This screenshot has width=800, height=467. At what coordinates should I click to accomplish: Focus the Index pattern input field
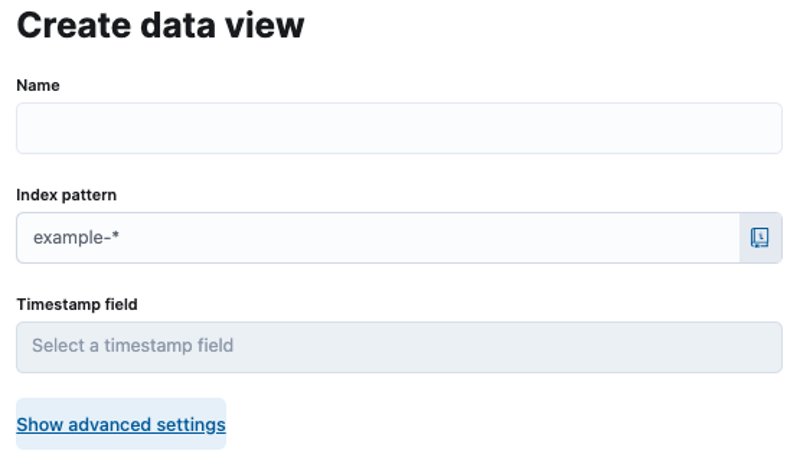click(x=378, y=238)
